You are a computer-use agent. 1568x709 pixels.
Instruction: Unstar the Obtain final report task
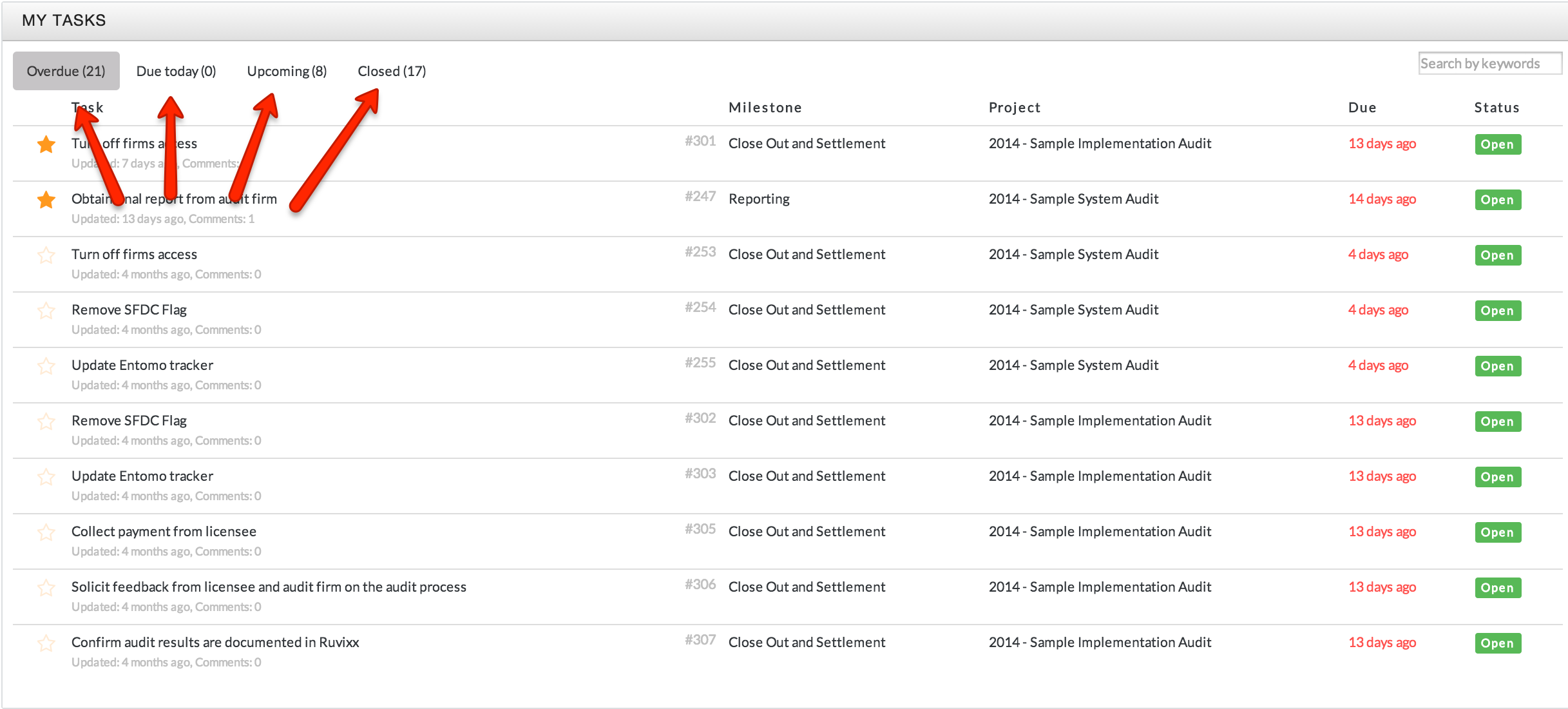click(x=46, y=200)
